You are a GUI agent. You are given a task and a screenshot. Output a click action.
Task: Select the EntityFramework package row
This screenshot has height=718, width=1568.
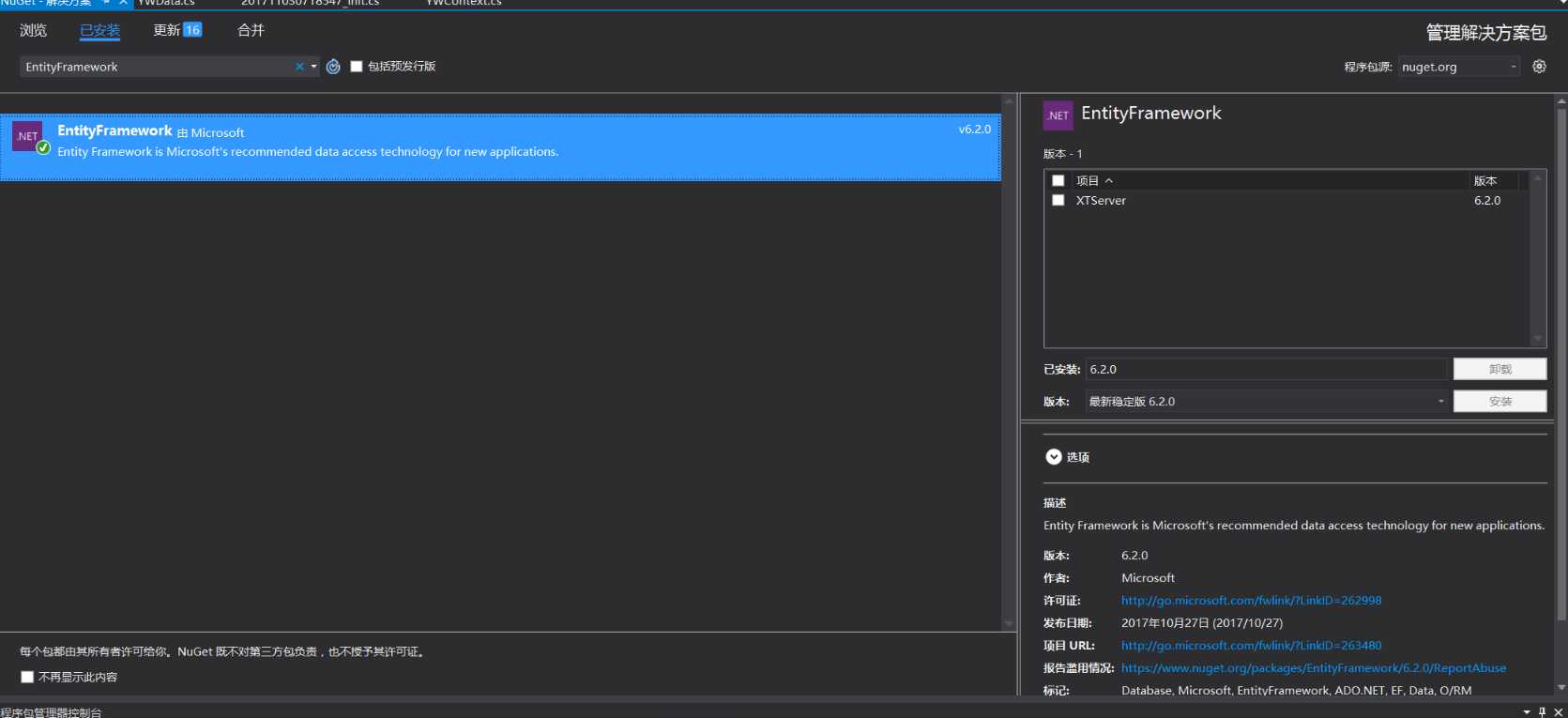[500, 147]
